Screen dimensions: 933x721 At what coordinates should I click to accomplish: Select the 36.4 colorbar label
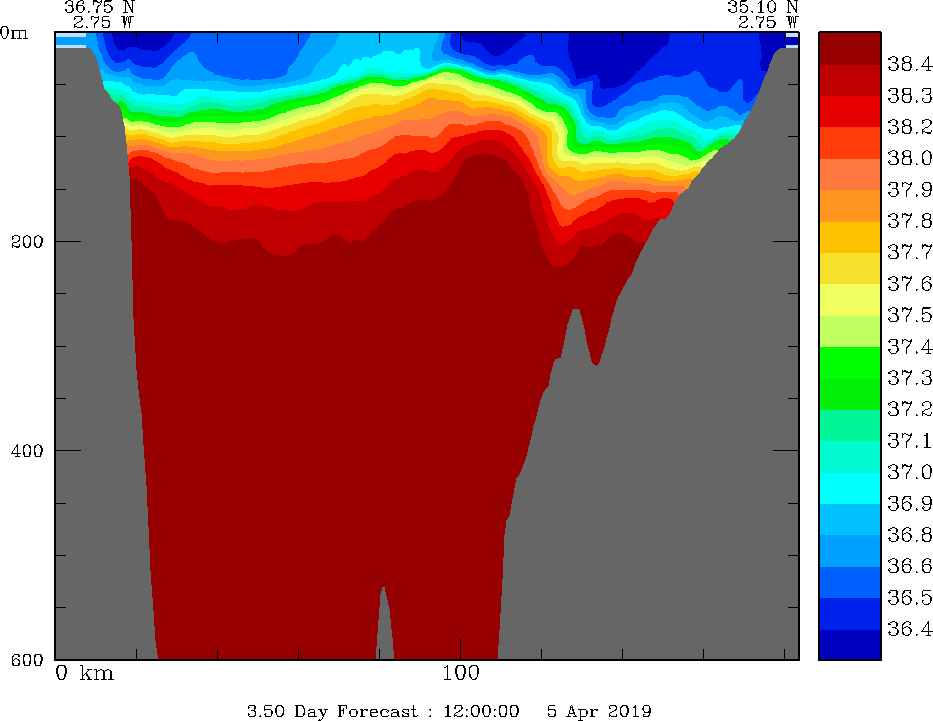[909, 629]
